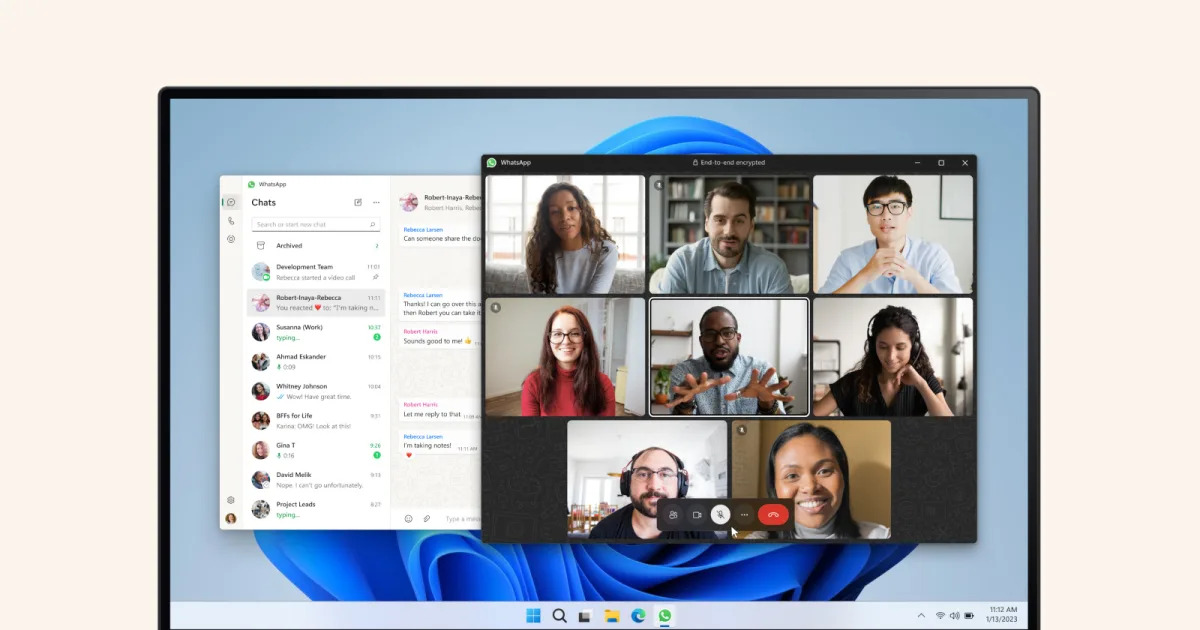Image resolution: width=1200 pixels, height=630 pixels.
Task: Toggle the speaker volume icon in system tray
Action: 955,615
